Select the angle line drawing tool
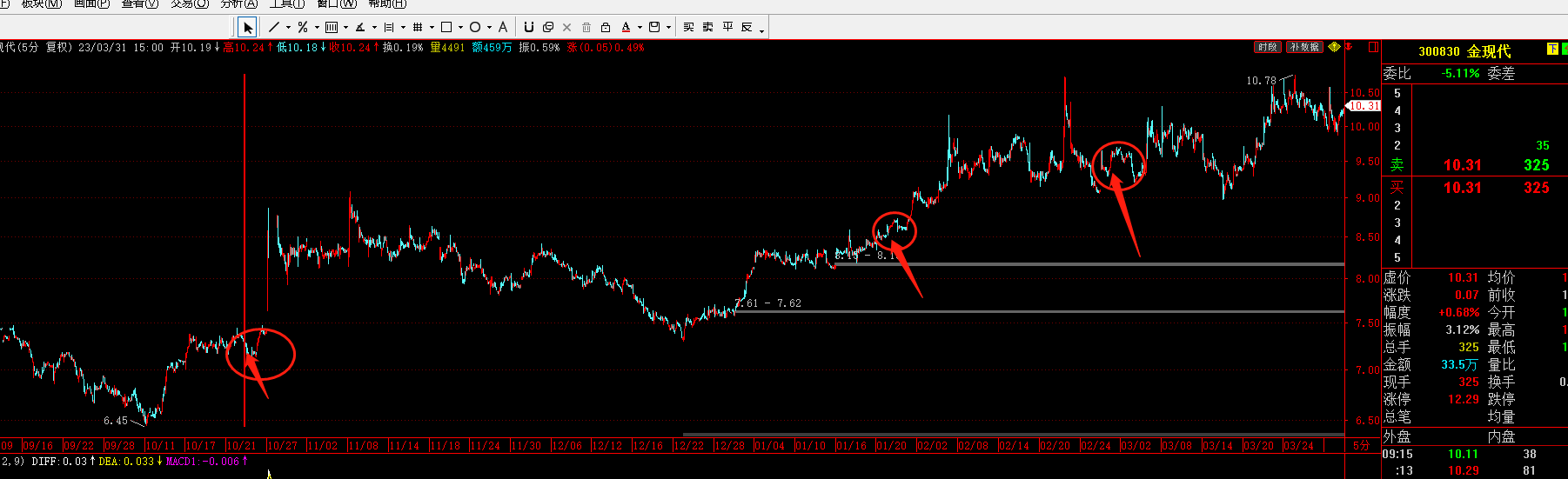Screen dimensions: 1568x479 coord(359,27)
